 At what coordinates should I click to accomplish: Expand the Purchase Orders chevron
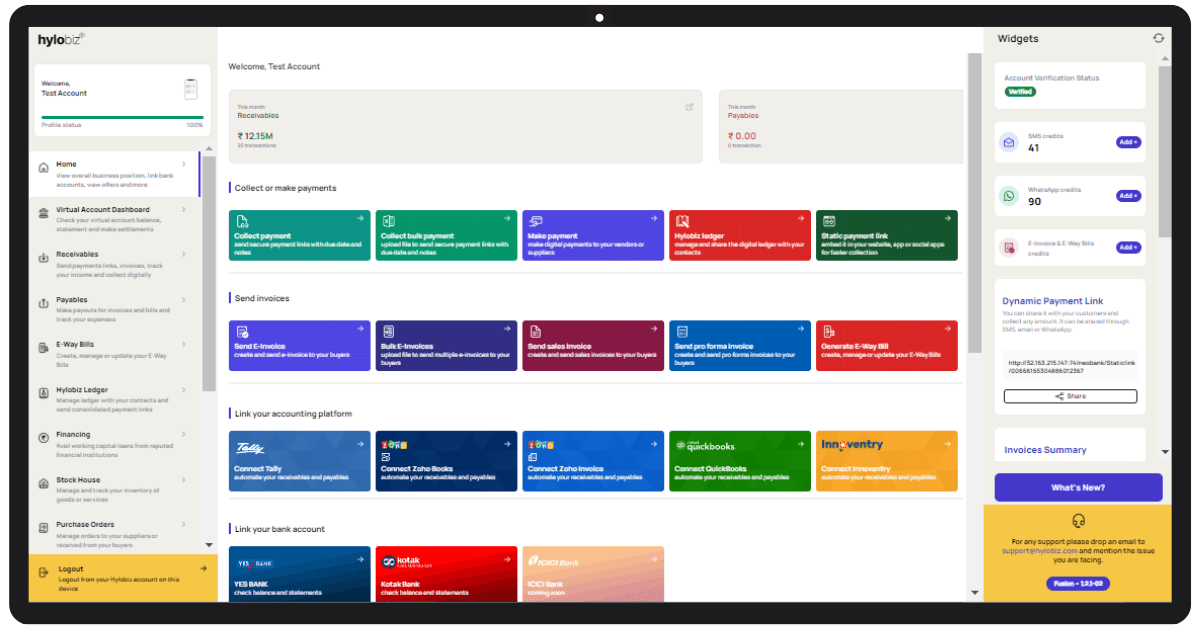point(183,524)
